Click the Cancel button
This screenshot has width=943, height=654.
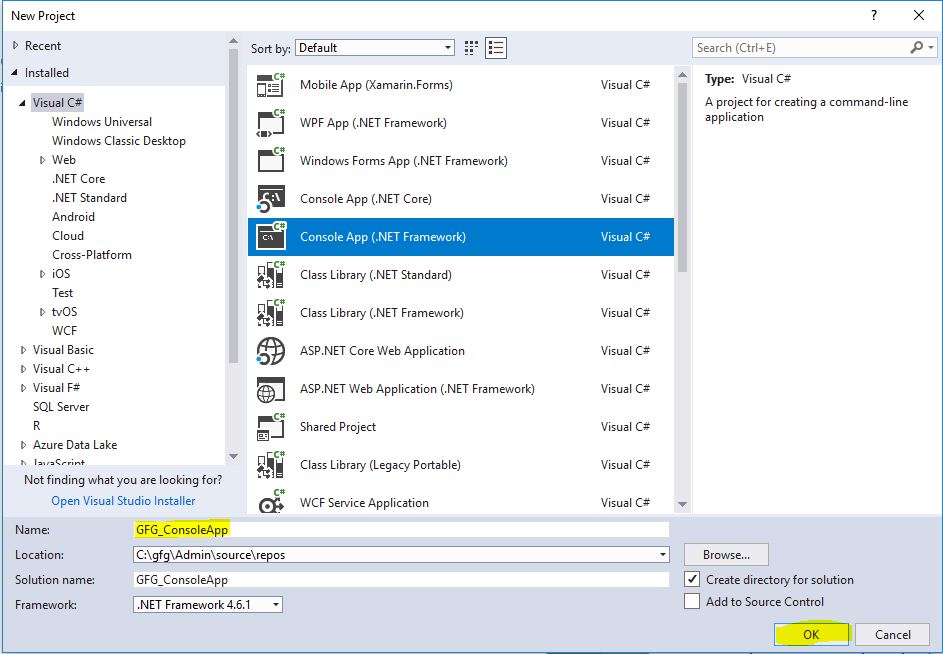pyautogui.click(x=892, y=634)
